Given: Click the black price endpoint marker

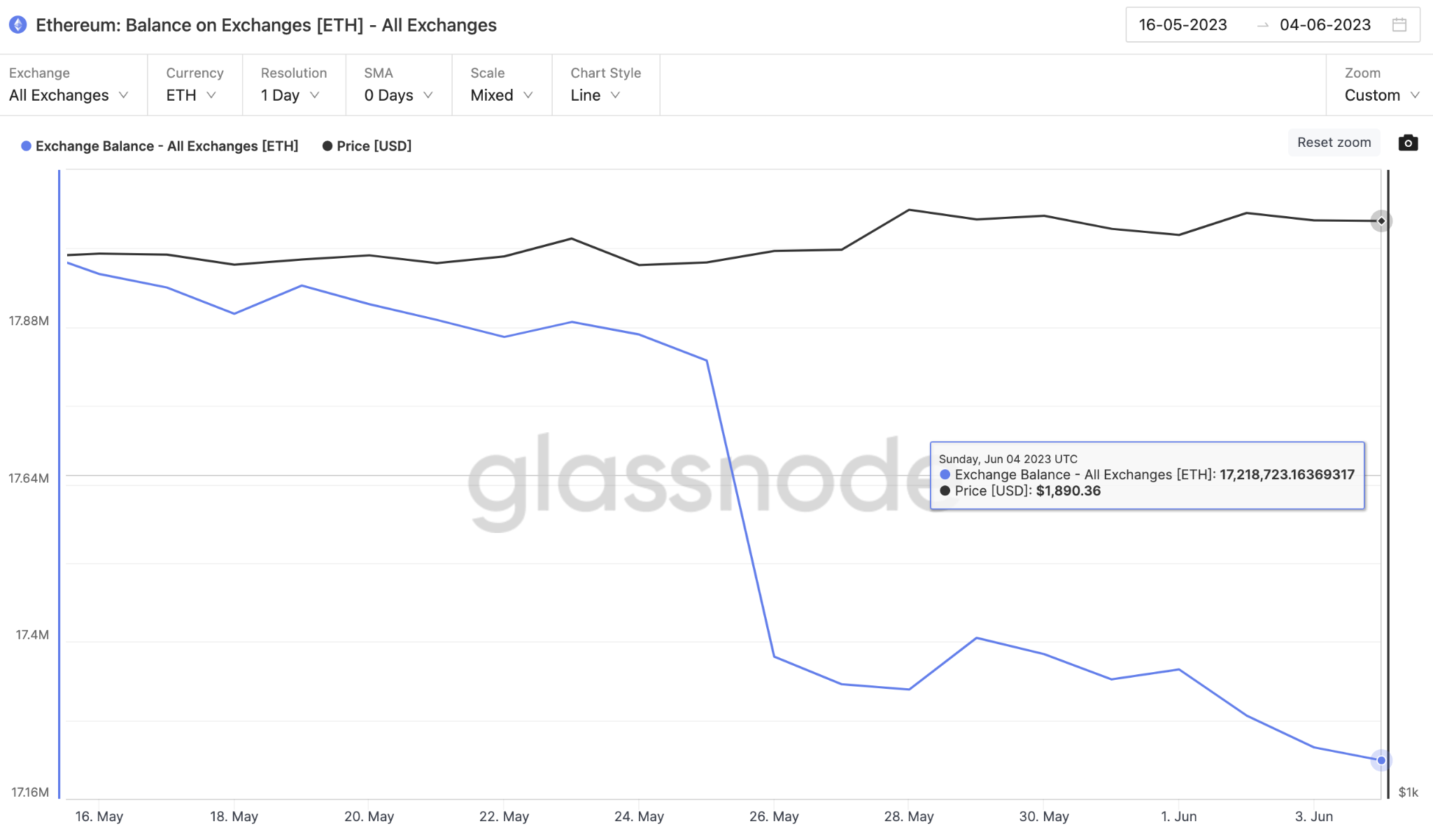Looking at the screenshot, I should pyautogui.click(x=1381, y=221).
